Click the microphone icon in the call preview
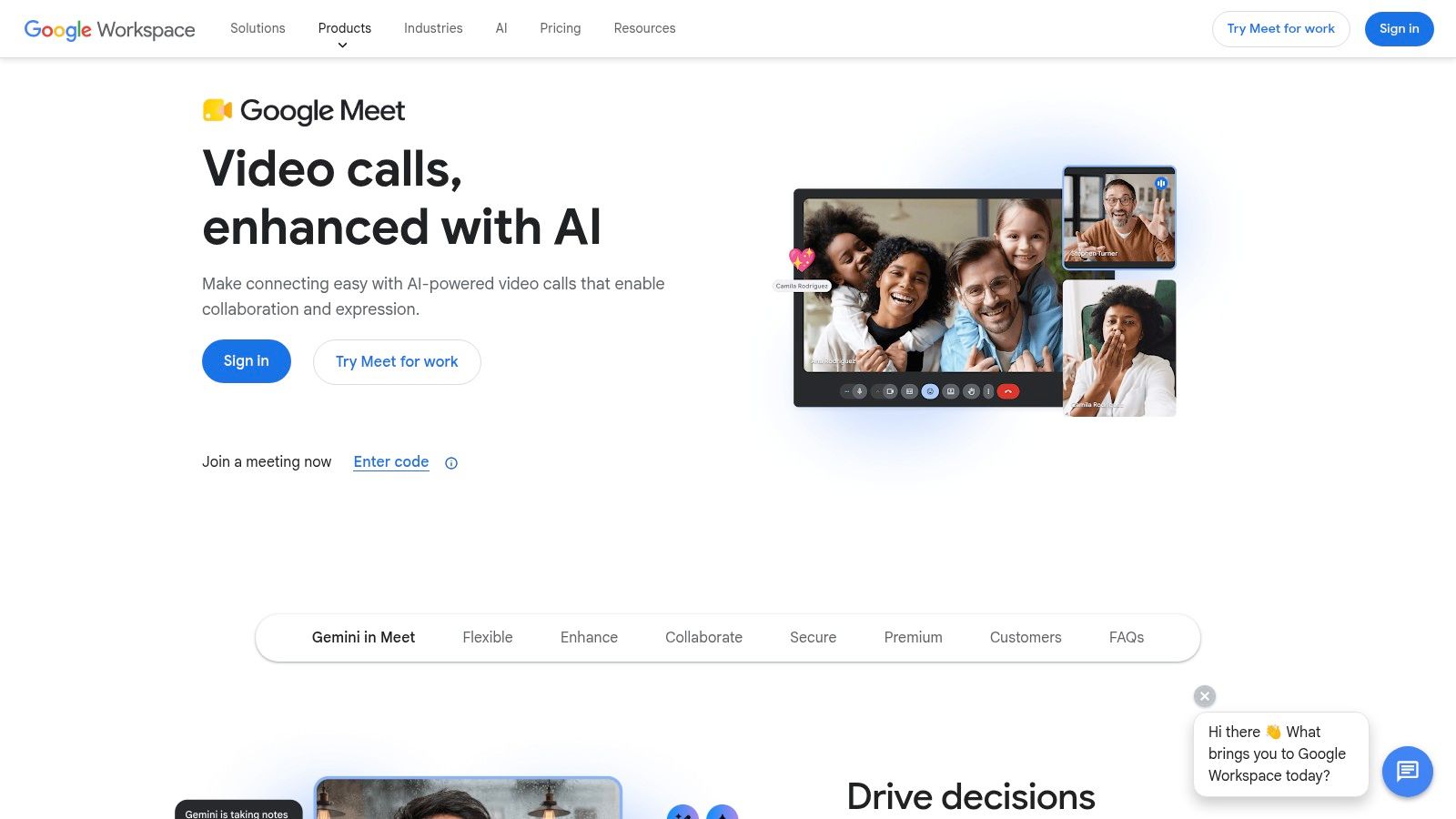The width and height of the screenshot is (1456, 819). pos(859,391)
